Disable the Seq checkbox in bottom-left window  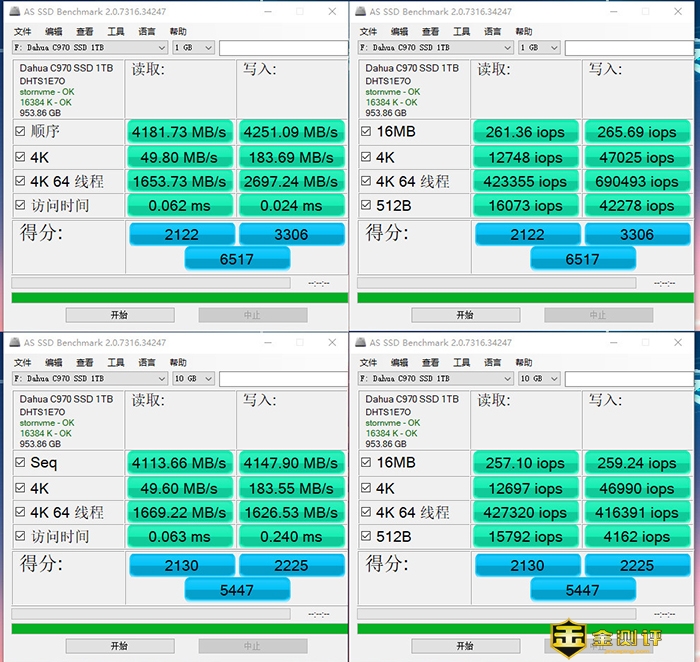(x=21, y=463)
